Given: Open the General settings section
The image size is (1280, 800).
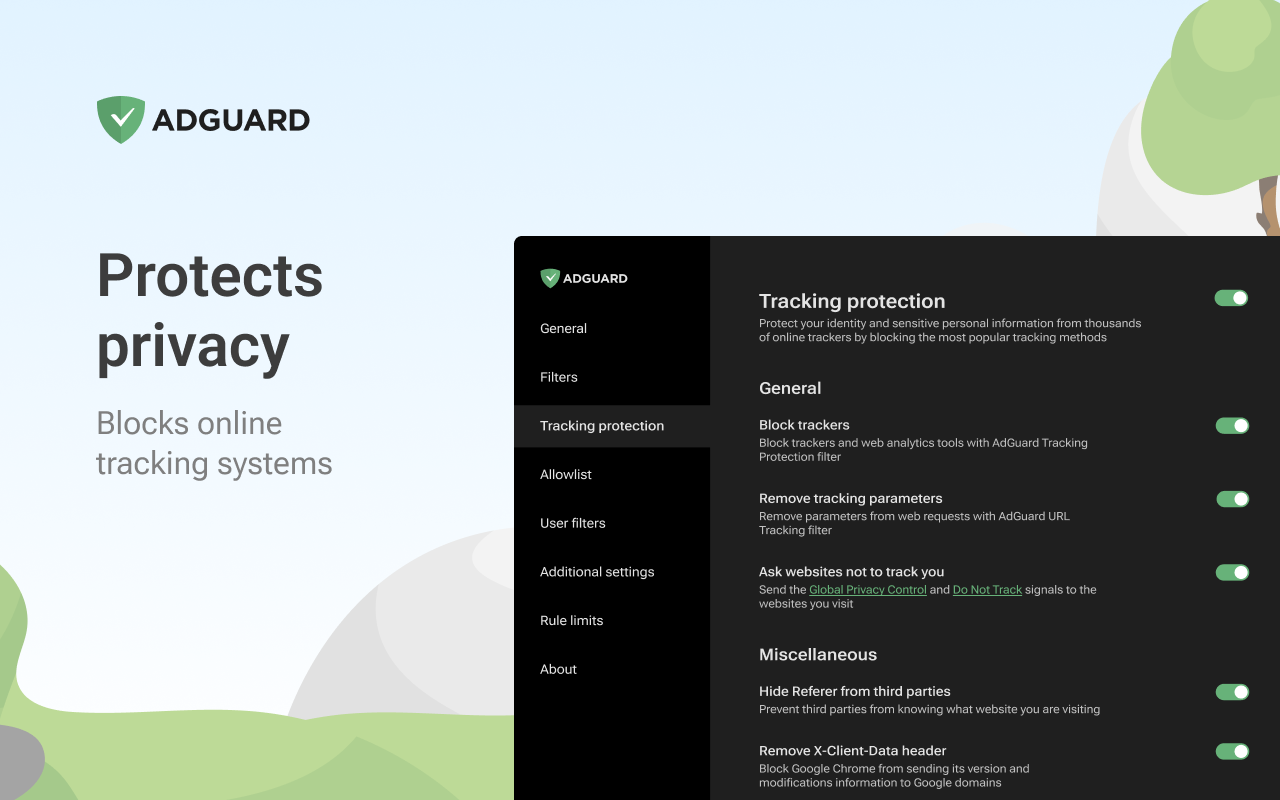Looking at the screenshot, I should pyautogui.click(x=563, y=328).
